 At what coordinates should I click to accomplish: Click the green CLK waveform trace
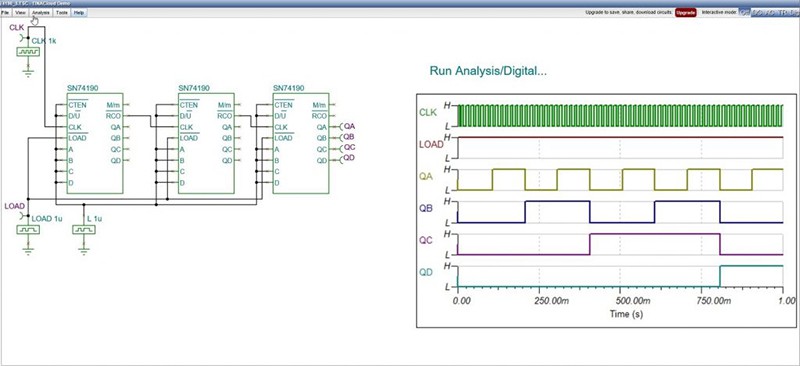click(620, 115)
